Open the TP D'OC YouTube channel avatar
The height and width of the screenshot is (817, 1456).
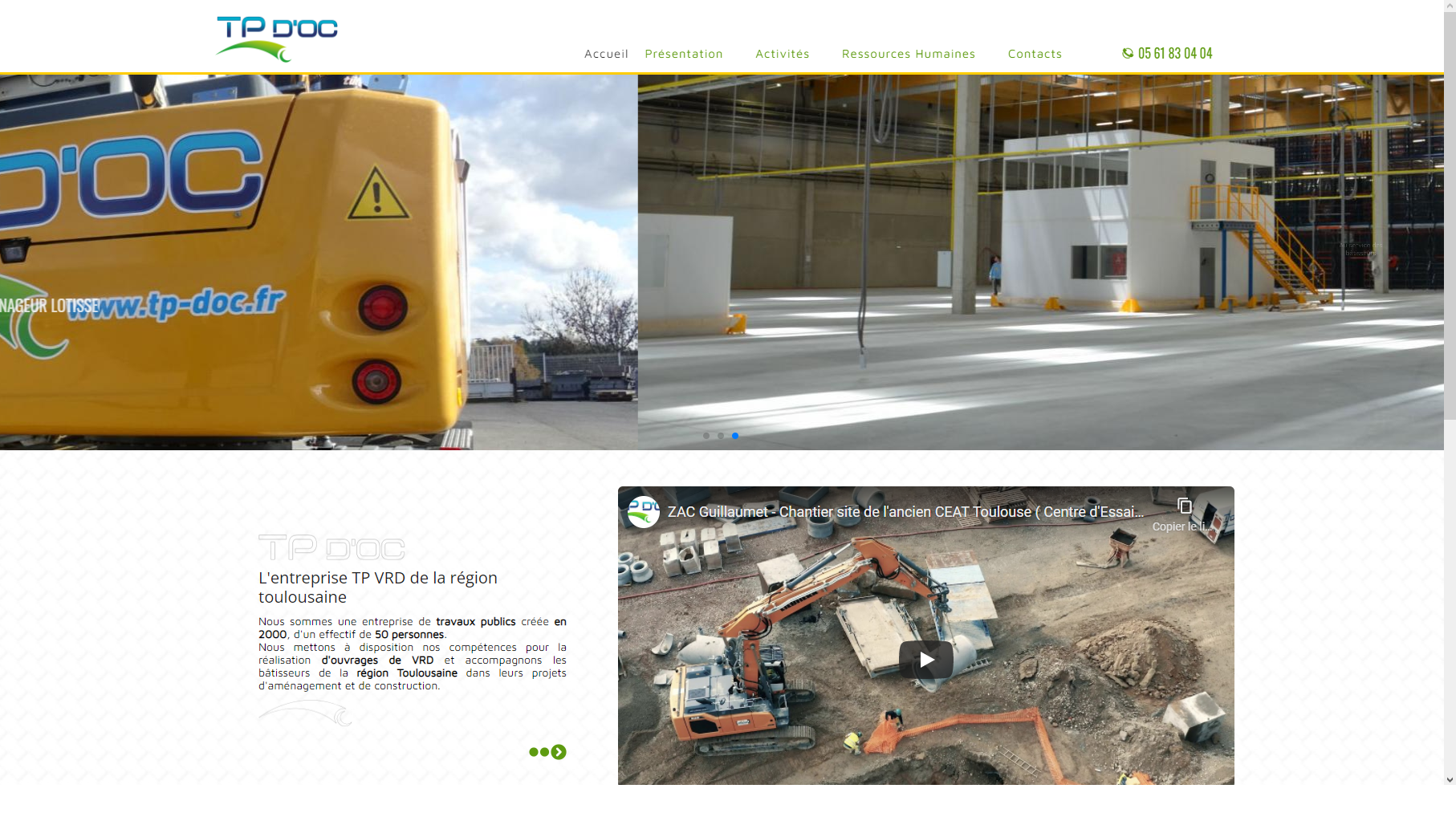click(643, 512)
